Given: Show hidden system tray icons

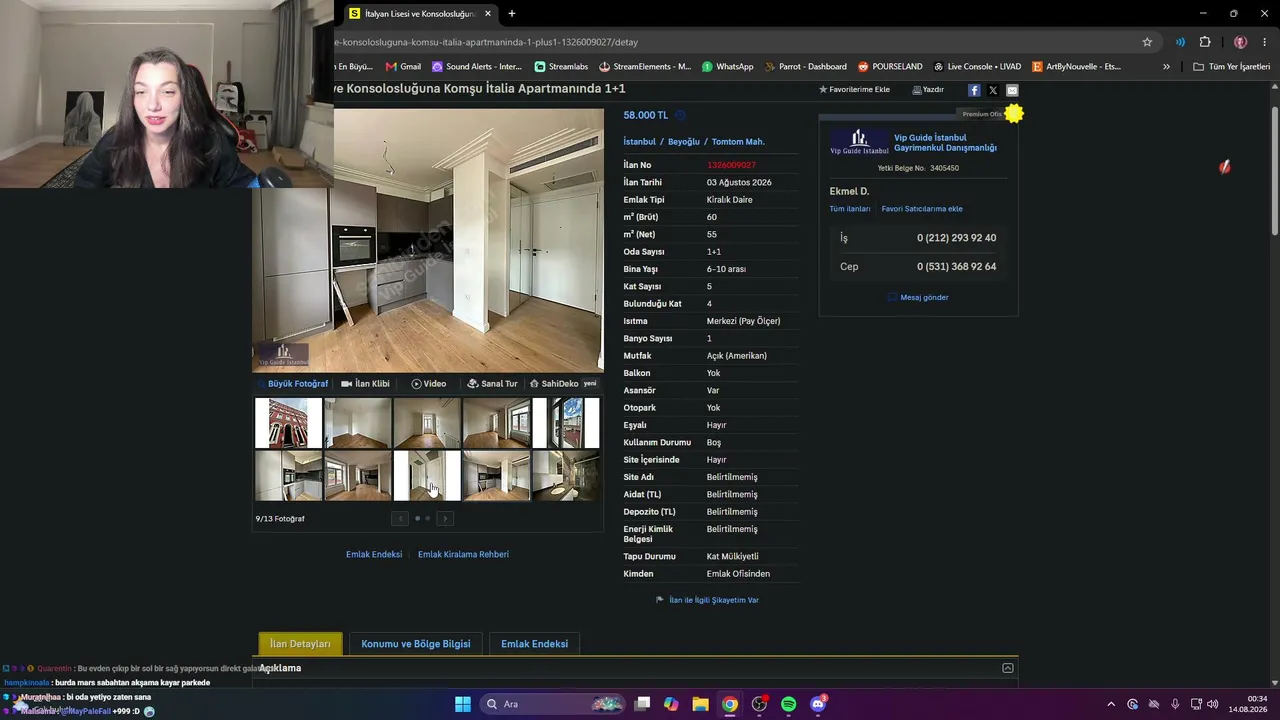Looking at the screenshot, I should [1110, 704].
